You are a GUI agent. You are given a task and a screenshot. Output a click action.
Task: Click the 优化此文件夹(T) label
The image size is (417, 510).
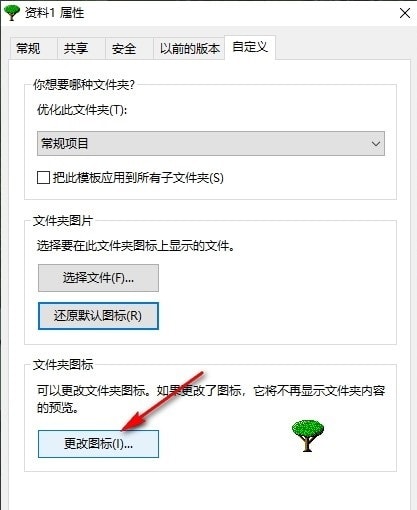click(x=82, y=110)
